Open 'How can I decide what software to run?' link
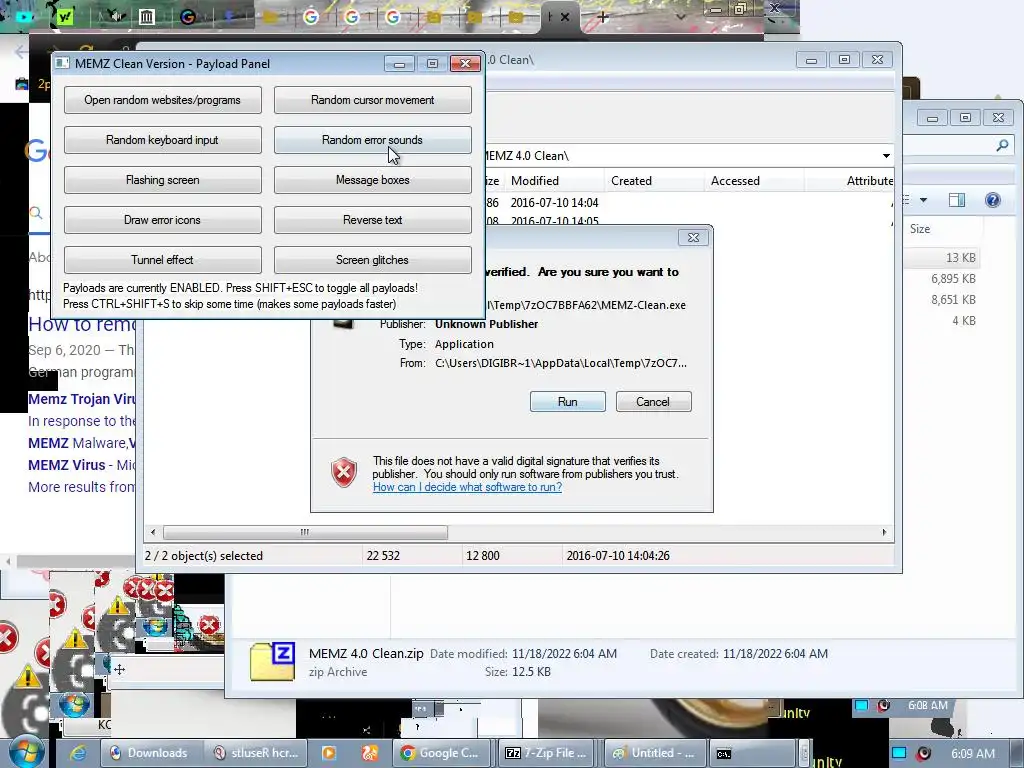 (x=467, y=487)
